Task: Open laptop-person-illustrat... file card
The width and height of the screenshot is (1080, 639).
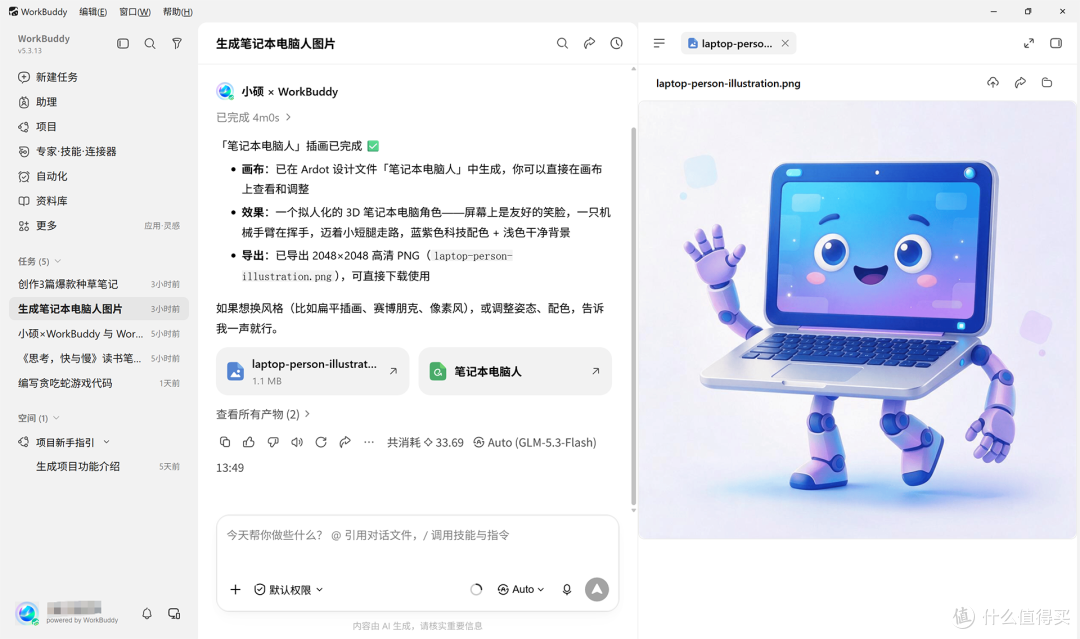Action: (313, 371)
